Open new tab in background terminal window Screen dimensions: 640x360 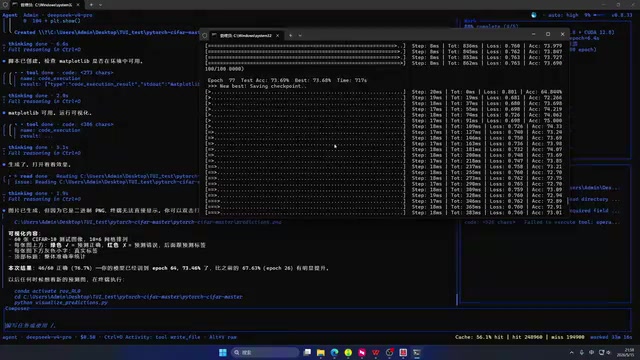tap(91, 5)
